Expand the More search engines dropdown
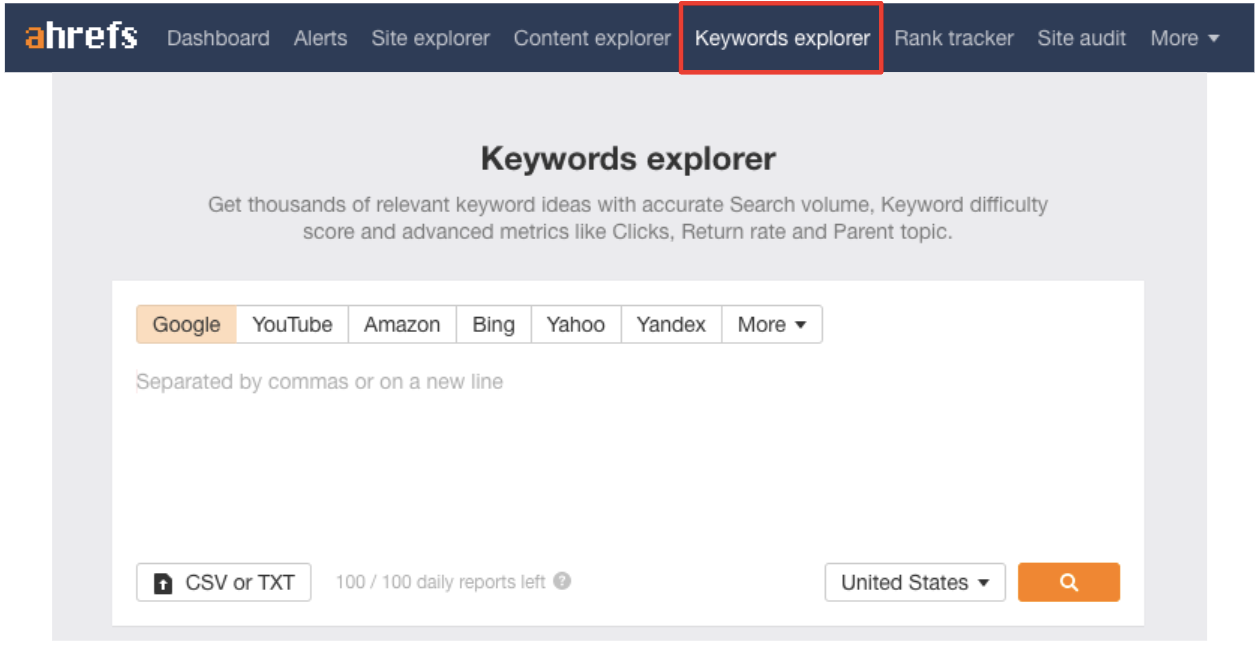 (x=771, y=325)
